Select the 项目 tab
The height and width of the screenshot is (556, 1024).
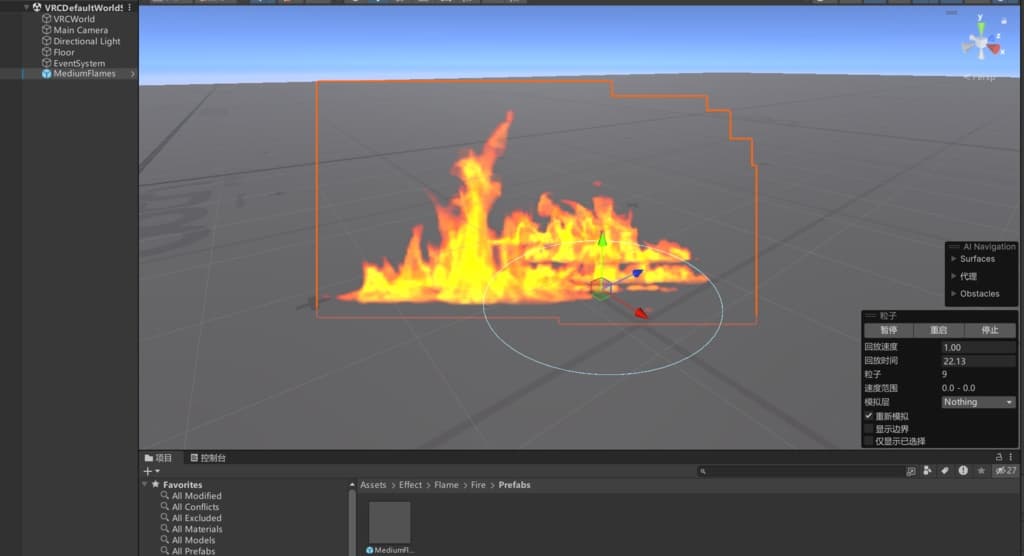pyautogui.click(x=158, y=458)
